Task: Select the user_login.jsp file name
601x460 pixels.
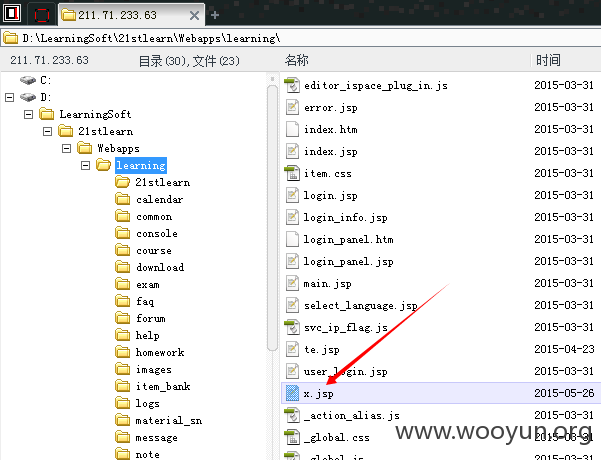Action: click(345, 371)
